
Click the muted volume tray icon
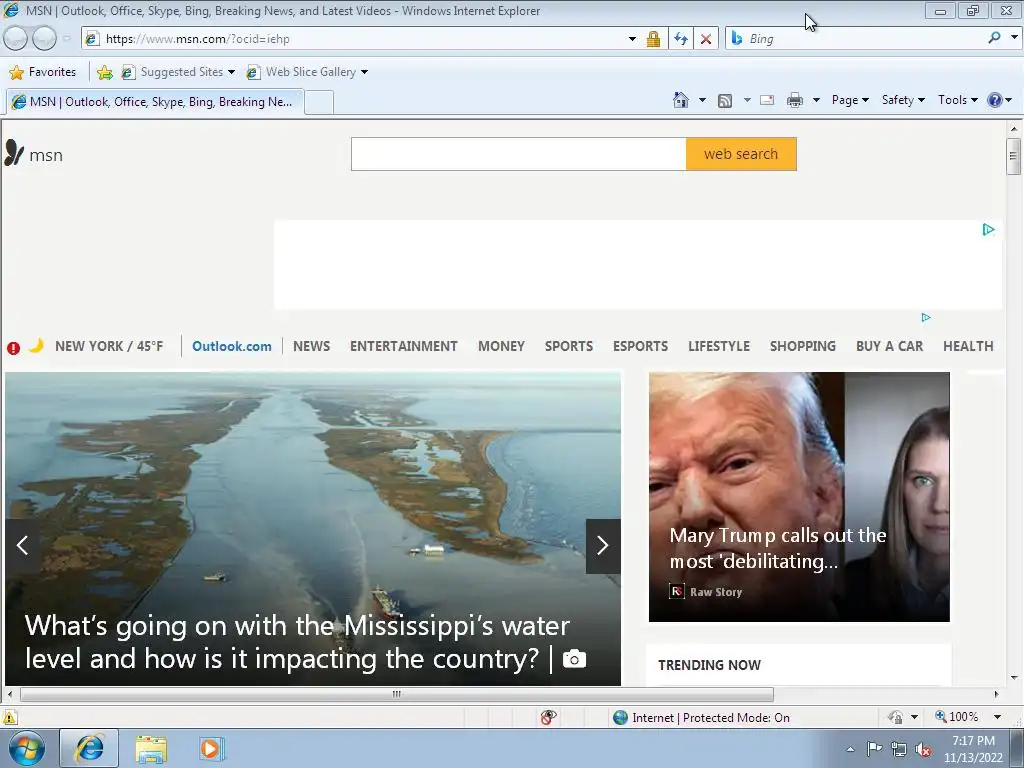[x=923, y=749]
